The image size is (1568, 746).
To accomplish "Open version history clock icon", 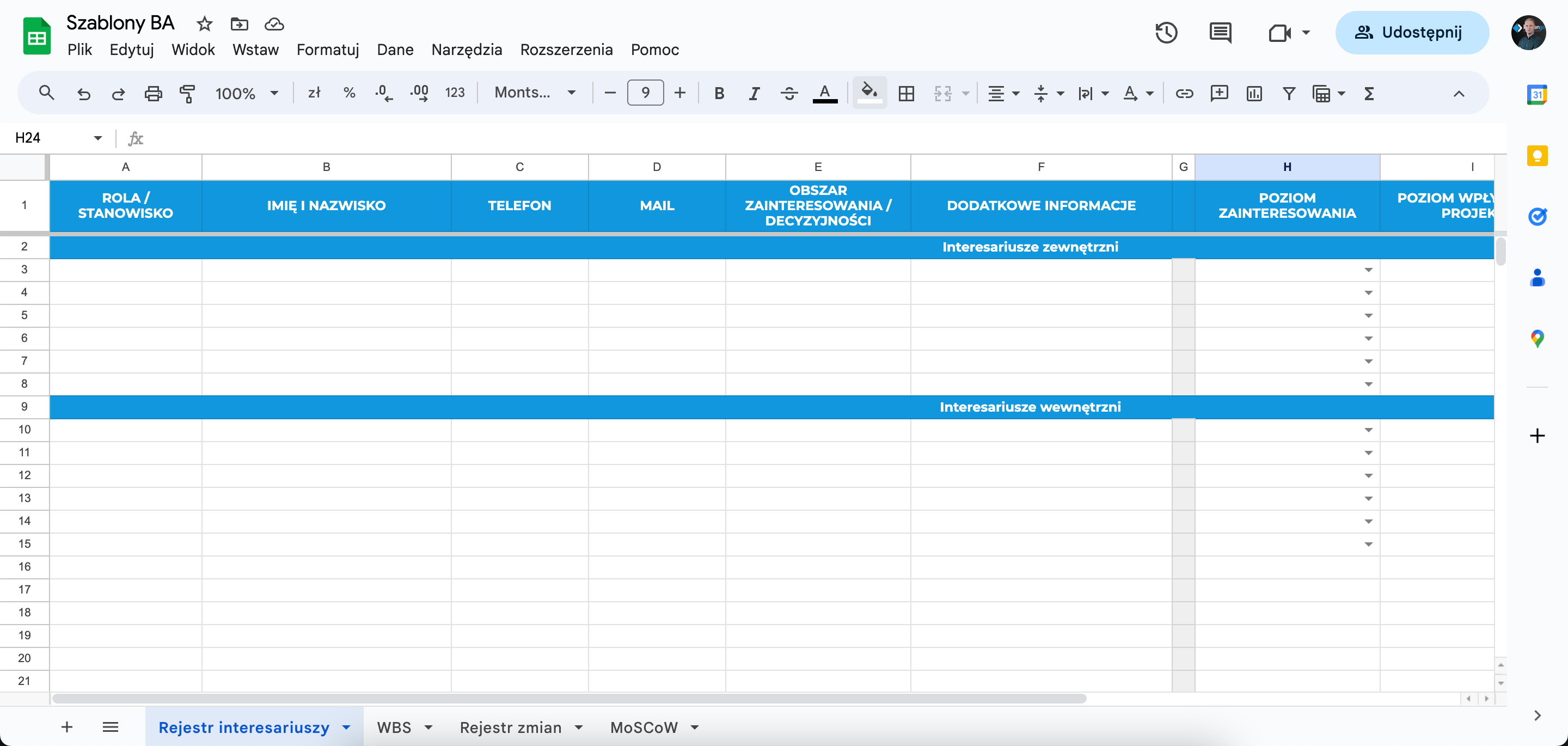I will [1166, 32].
